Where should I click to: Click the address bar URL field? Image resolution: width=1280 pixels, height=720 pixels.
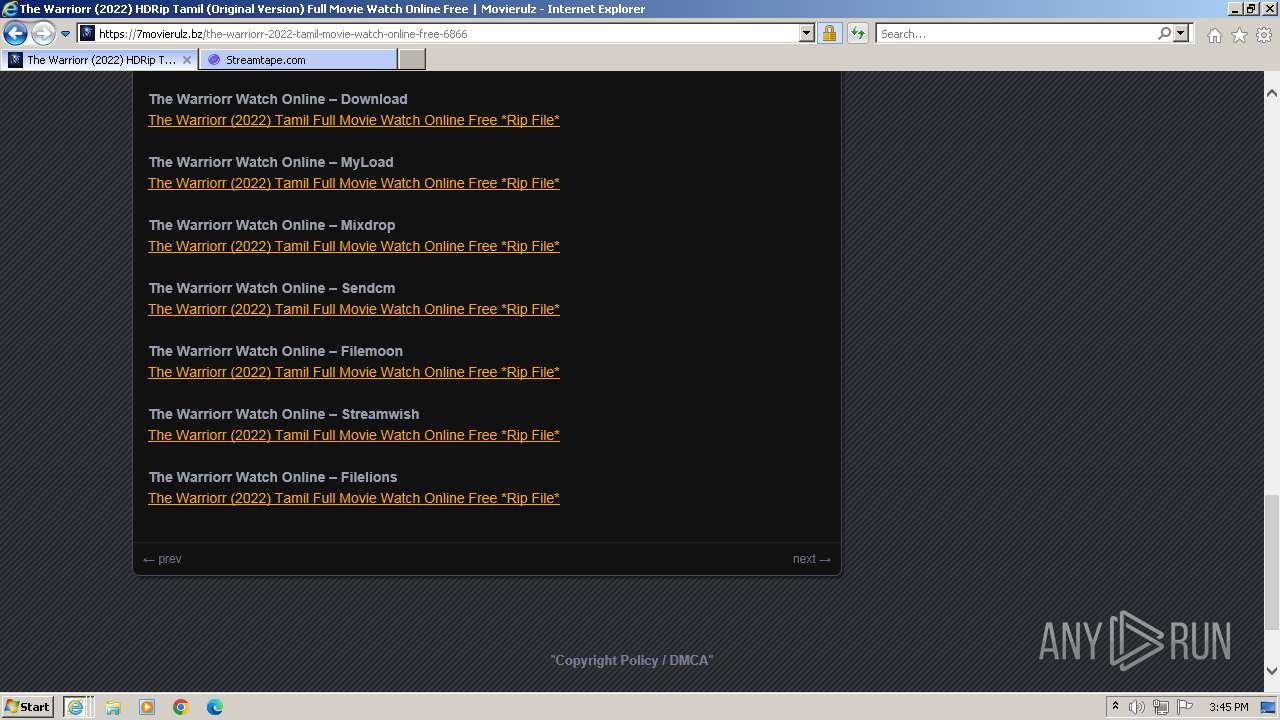(438, 34)
